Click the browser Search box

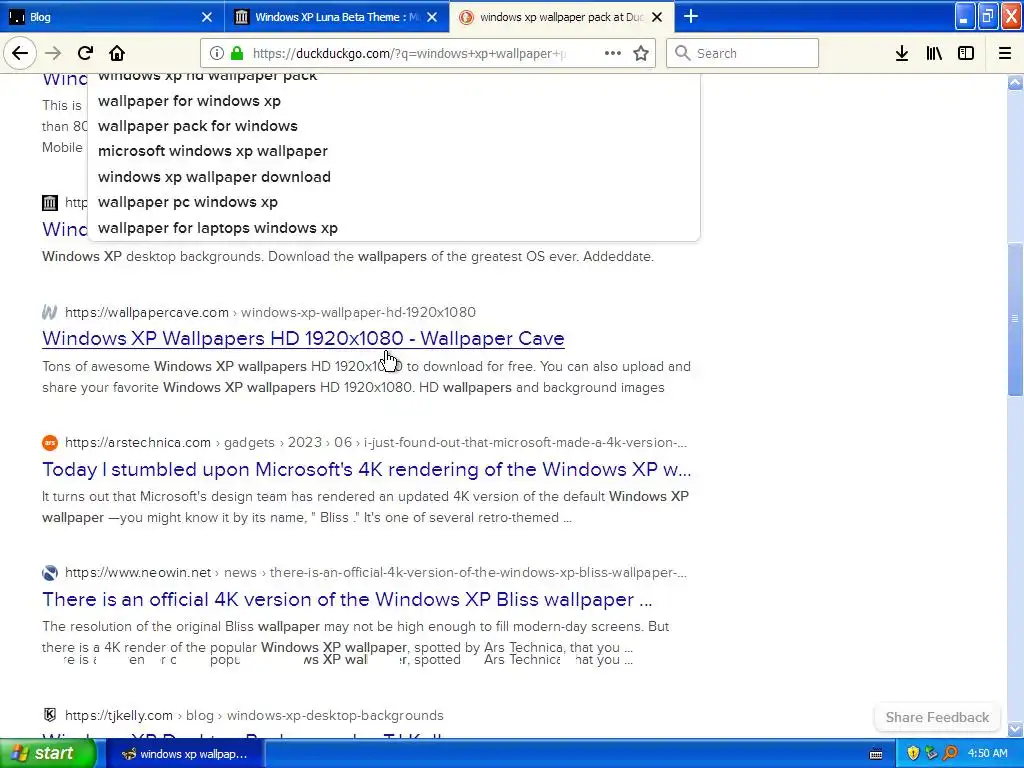pyautogui.click(x=743, y=53)
